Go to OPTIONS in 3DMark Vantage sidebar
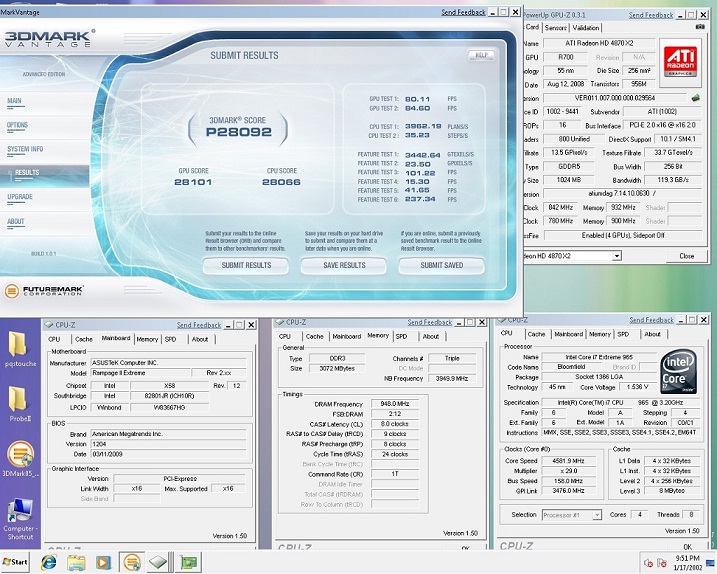This screenshot has height=574, width=717. [17, 125]
